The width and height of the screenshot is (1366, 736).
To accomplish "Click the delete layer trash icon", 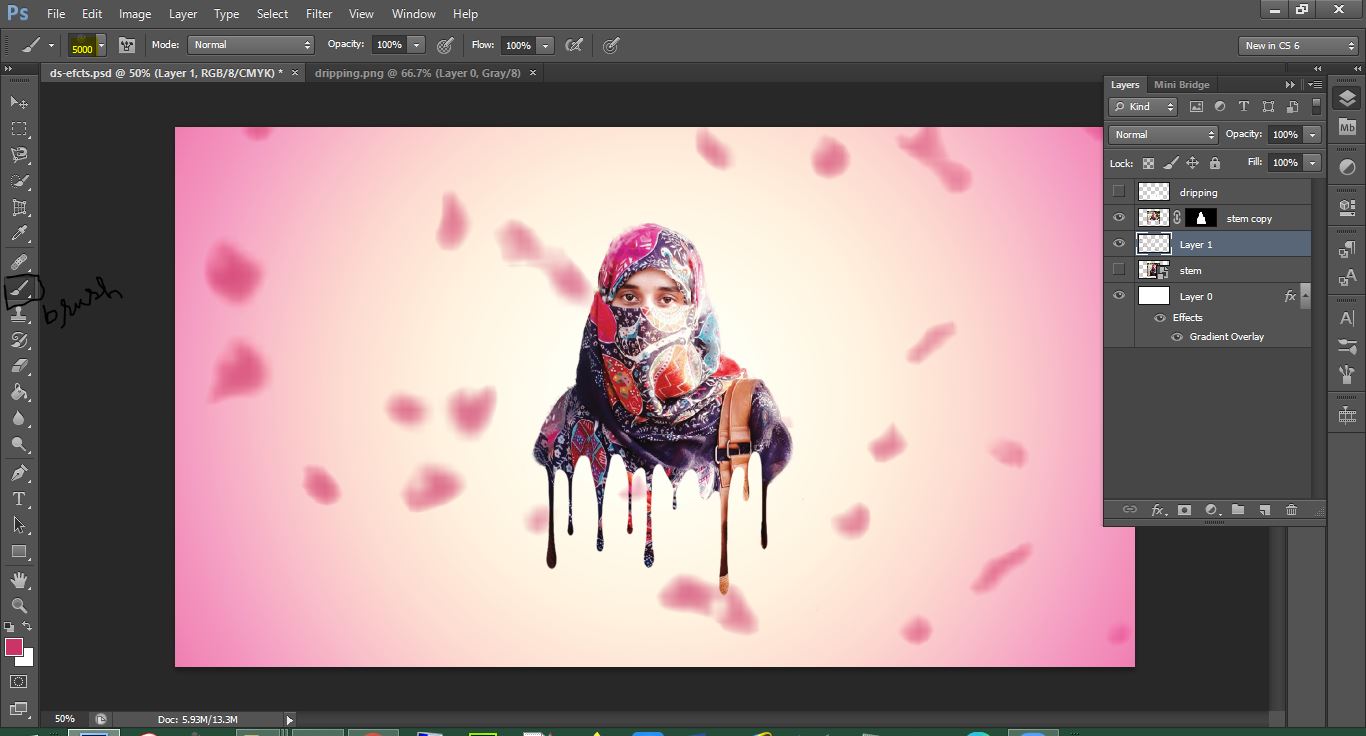I will pyautogui.click(x=1291, y=510).
